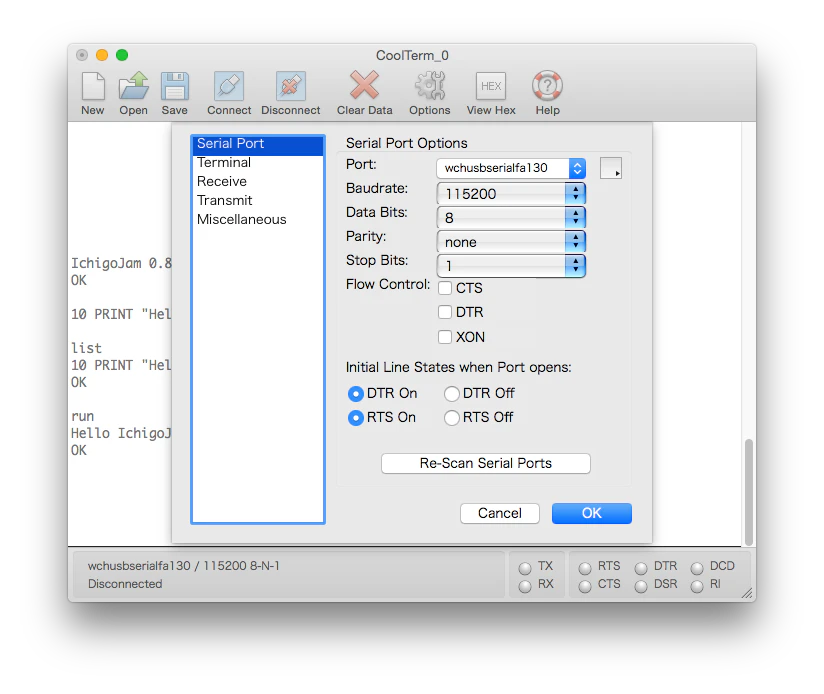Open the Parity dropdown showing none
824x694 pixels.
coord(511,242)
